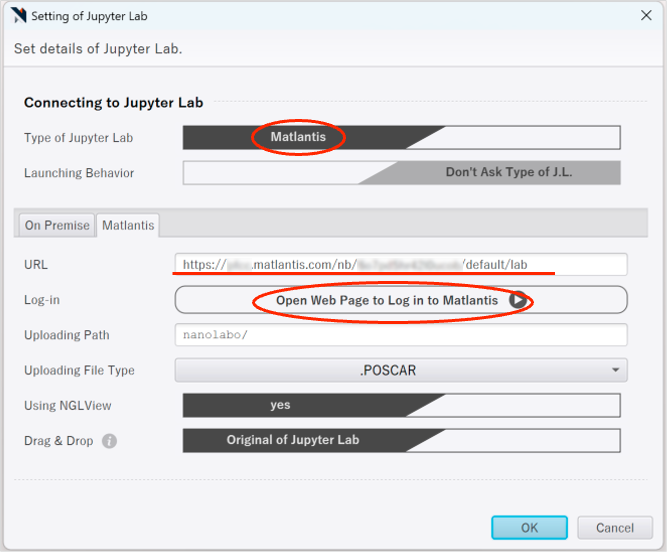Switch Launching Behavior to the empty left option
Screen dimensions: 667x552
coord(270,172)
